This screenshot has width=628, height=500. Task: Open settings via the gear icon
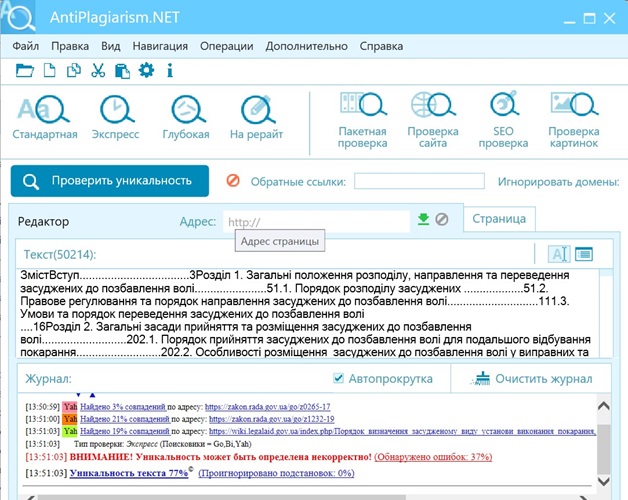click(146, 71)
